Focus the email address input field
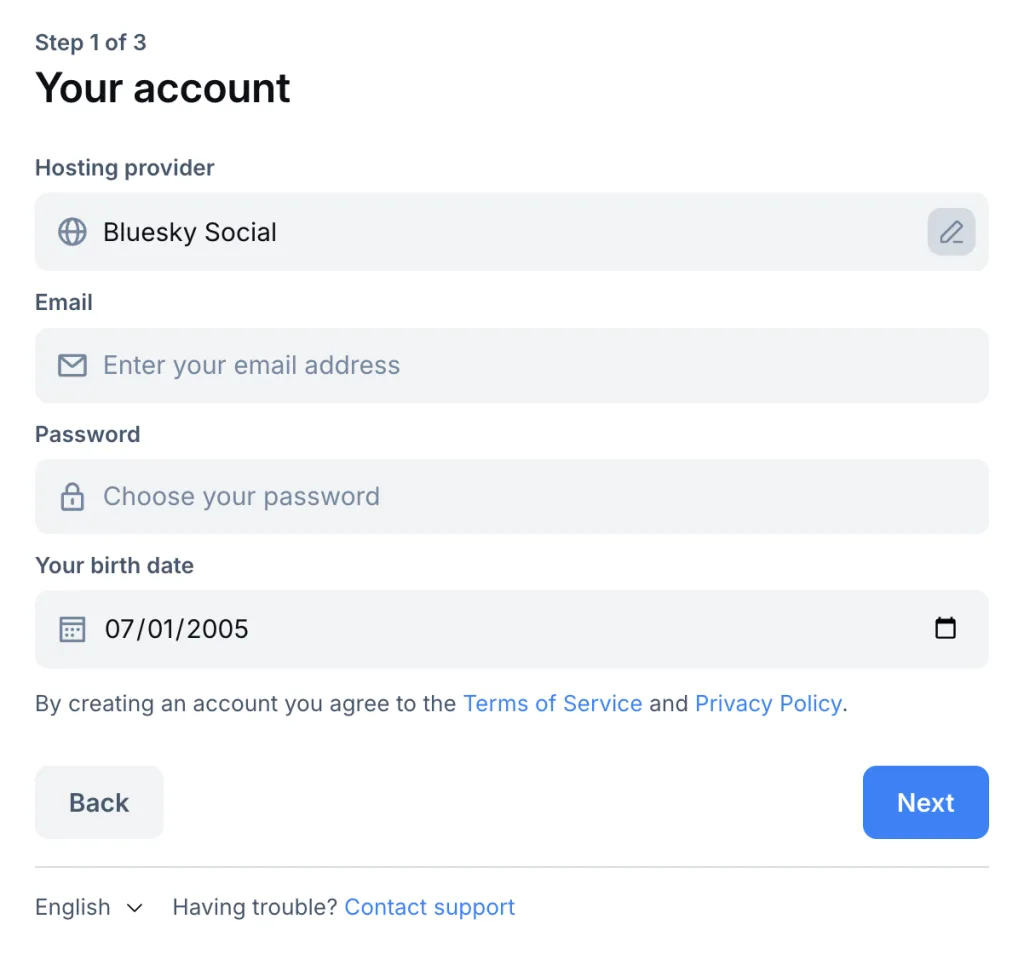 (x=520, y=366)
